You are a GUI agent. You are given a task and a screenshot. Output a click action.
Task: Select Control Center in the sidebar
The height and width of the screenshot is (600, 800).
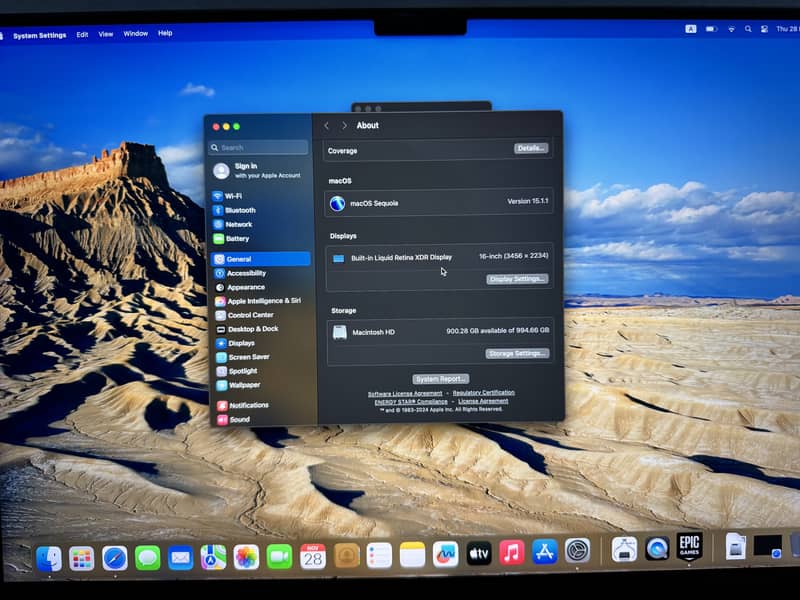(x=249, y=315)
